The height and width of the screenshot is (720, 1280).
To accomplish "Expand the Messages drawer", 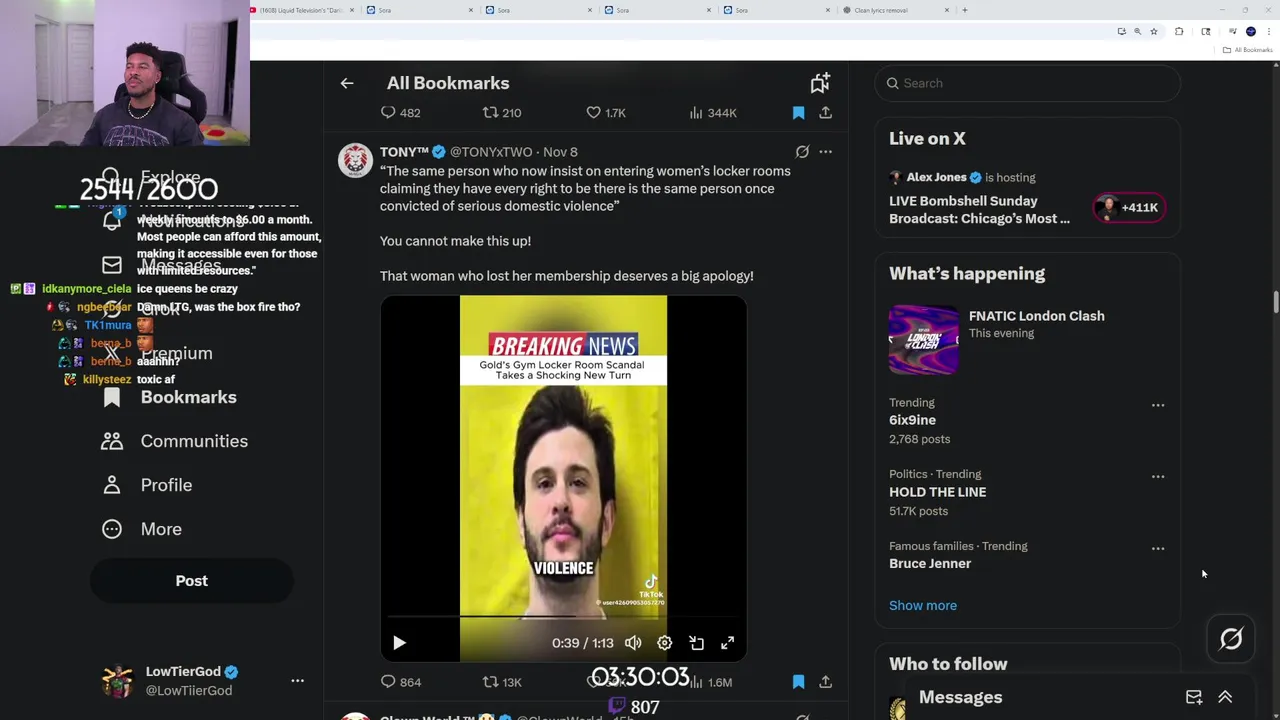I will tap(1225, 697).
